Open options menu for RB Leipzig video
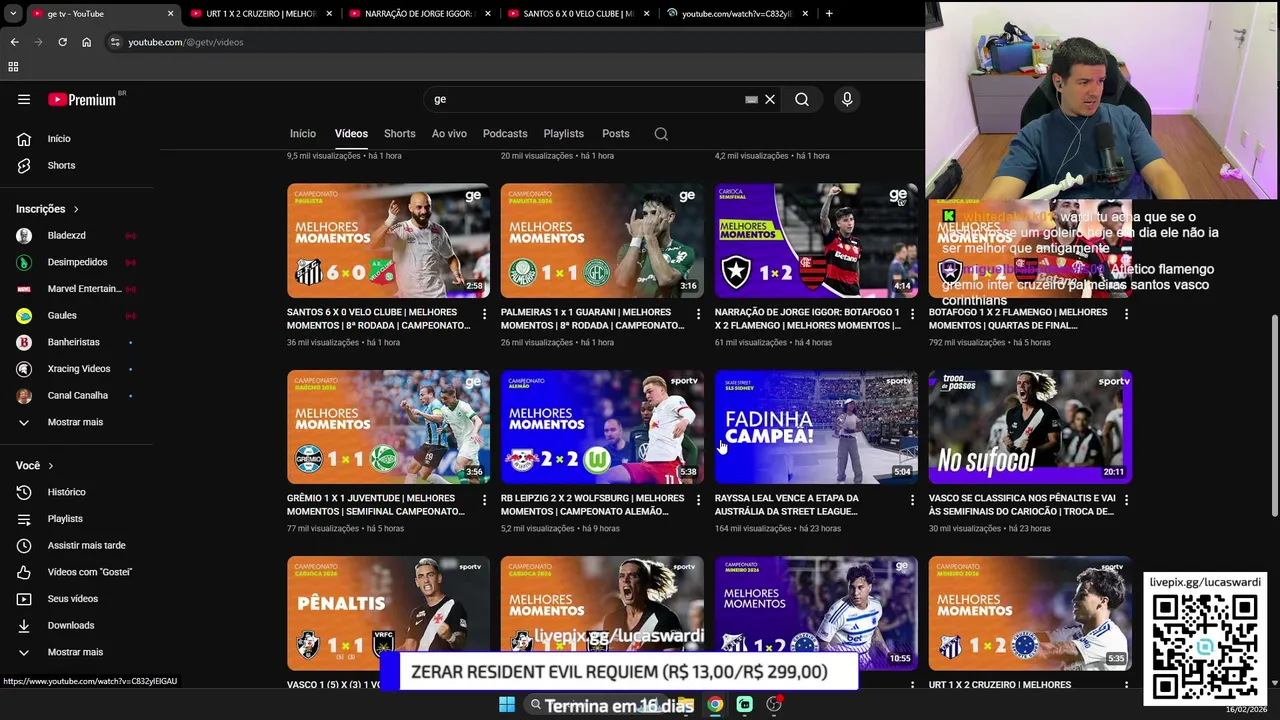 [x=698, y=500]
